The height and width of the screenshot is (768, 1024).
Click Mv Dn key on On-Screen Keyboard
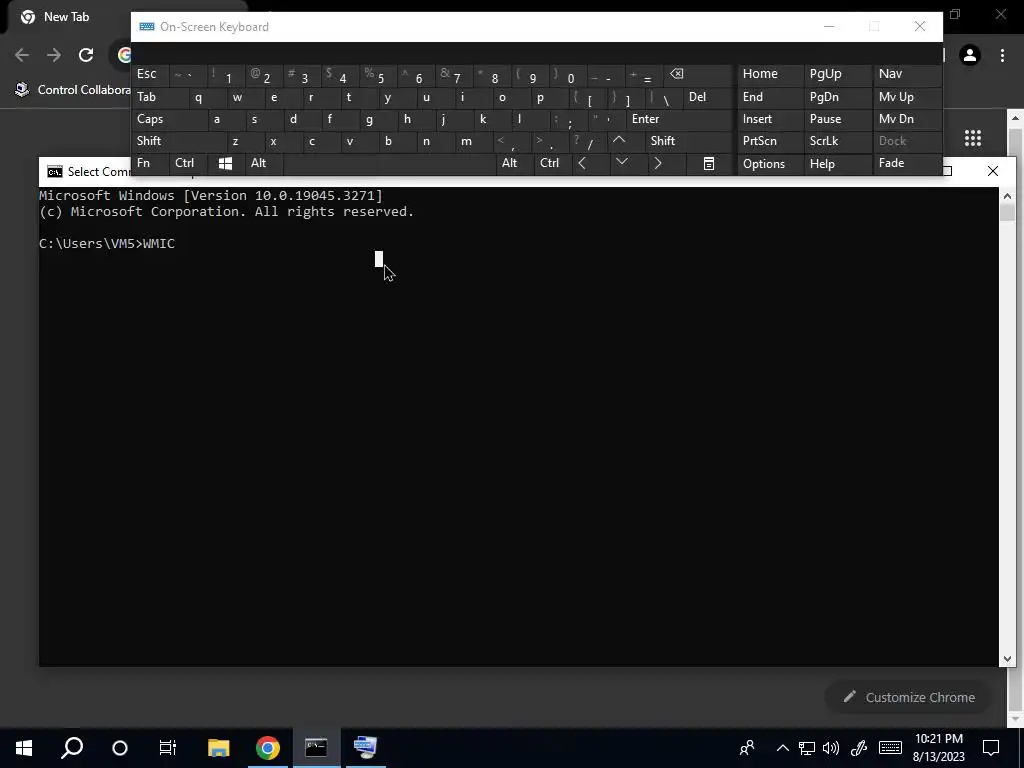point(907,120)
